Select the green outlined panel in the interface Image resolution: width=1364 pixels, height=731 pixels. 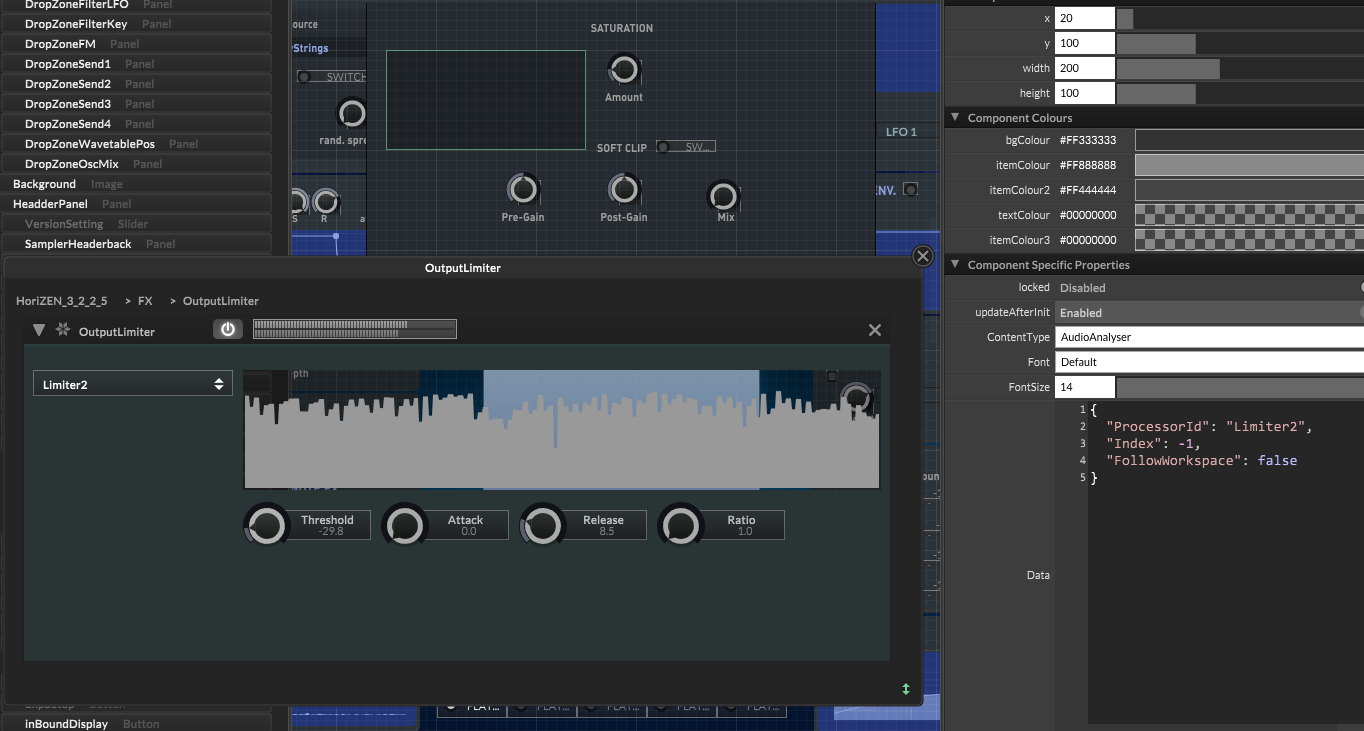pyautogui.click(x=486, y=100)
